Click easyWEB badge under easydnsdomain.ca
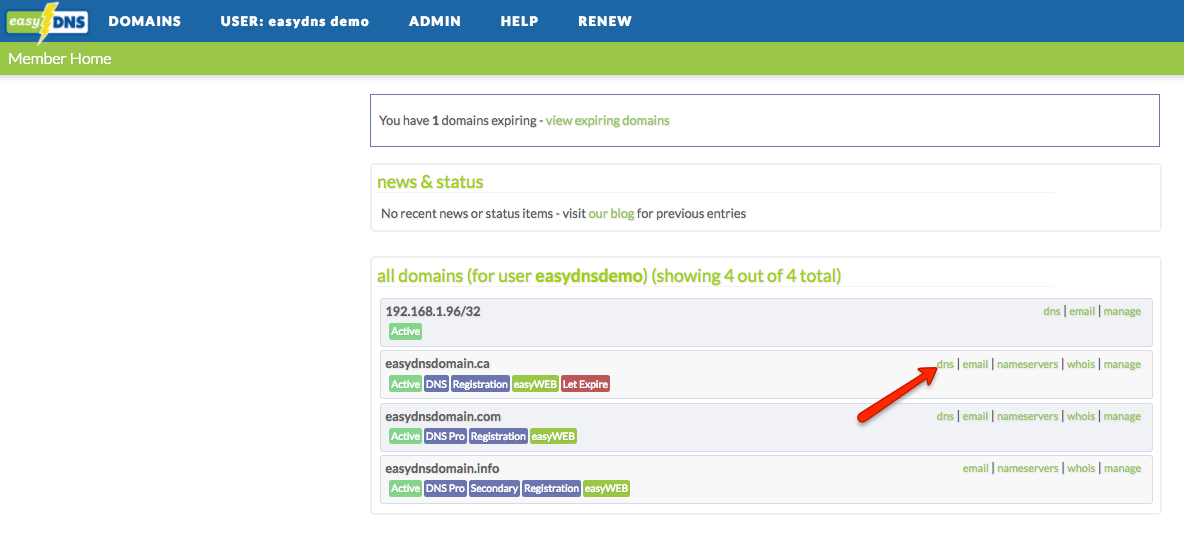The width and height of the screenshot is (1184, 534). pos(535,384)
